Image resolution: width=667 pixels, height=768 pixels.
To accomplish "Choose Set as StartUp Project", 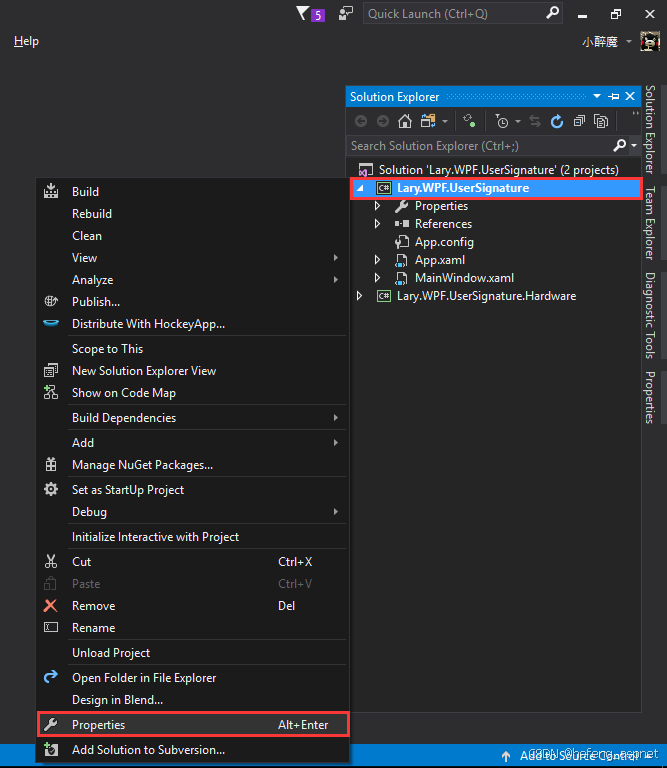I will (x=192, y=490).
